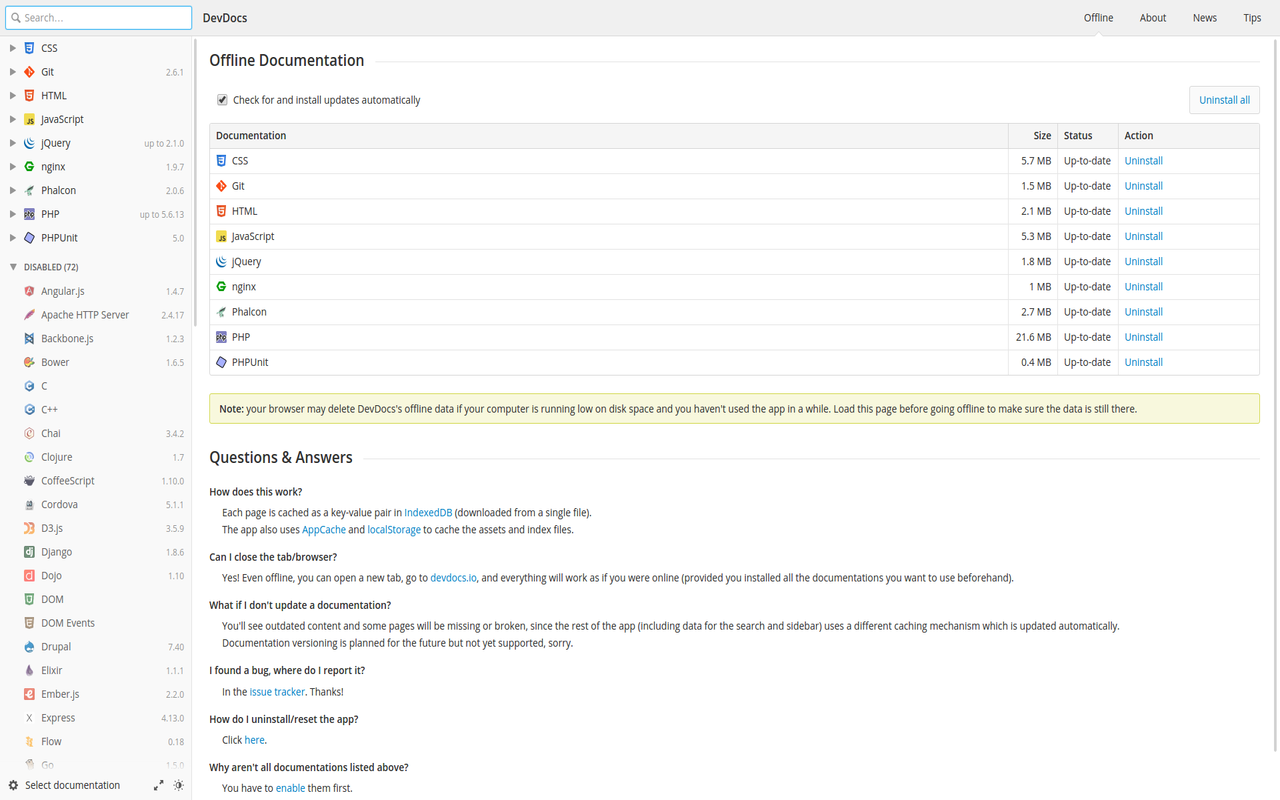This screenshot has width=1280, height=800.
Task: Open the Offline tab
Action: tap(1098, 18)
